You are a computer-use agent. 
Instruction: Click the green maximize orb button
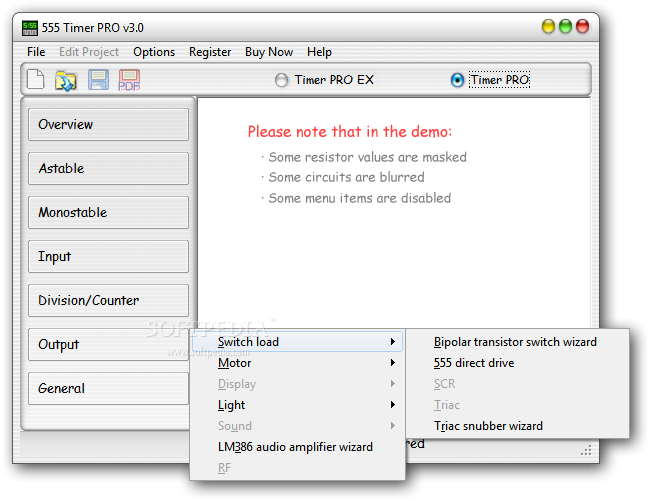[565, 27]
